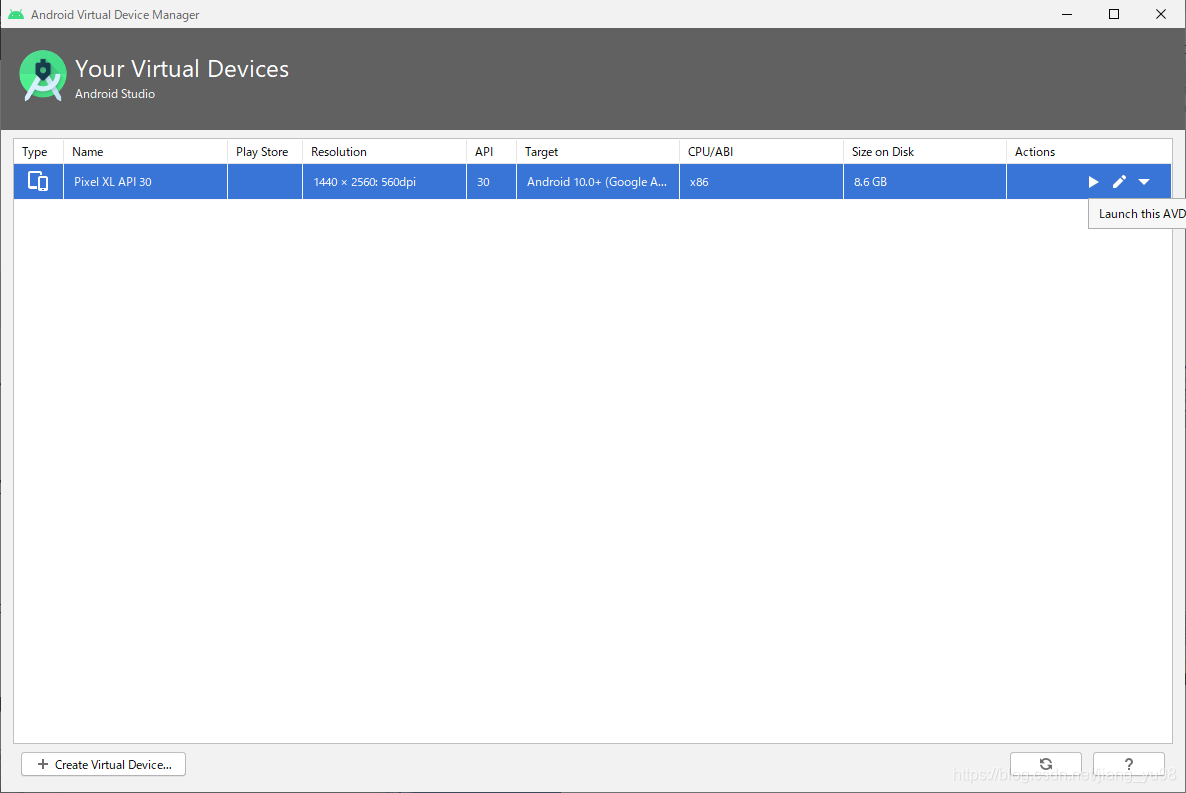Open the actions dropdown arrow for Pixel XL

[x=1144, y=182]
